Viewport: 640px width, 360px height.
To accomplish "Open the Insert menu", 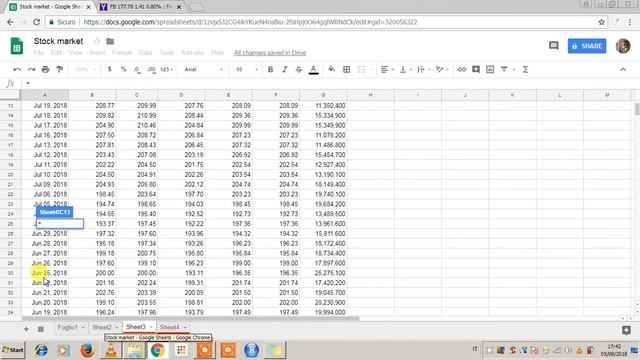I will [97, 53].
